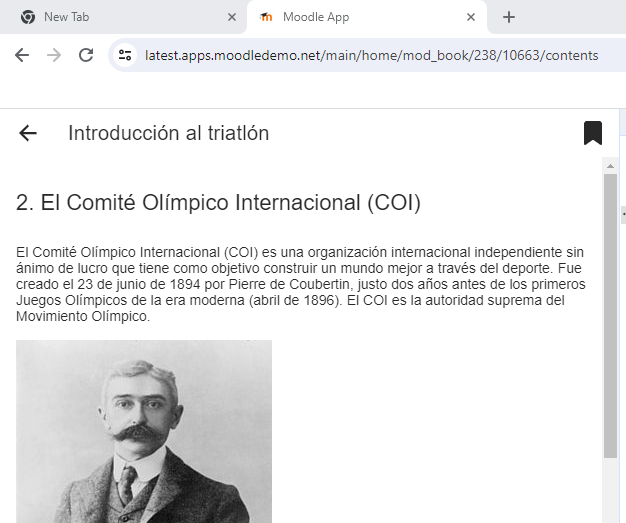Close the Moodle App tab
626x523 pixels.
tap(471, 17)
